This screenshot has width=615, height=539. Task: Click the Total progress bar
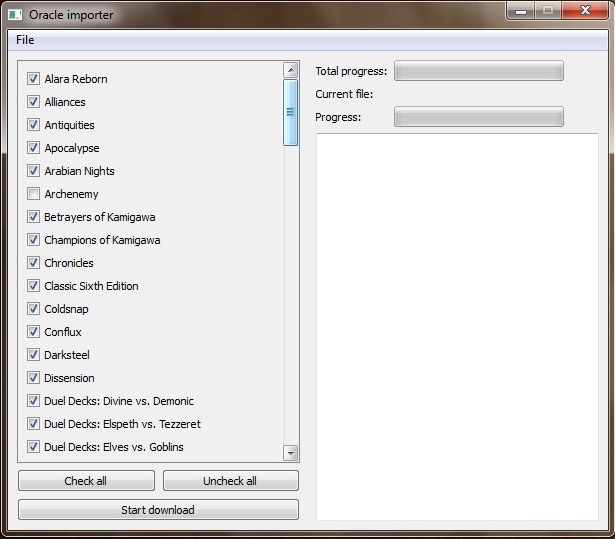[x=479, y=71]
